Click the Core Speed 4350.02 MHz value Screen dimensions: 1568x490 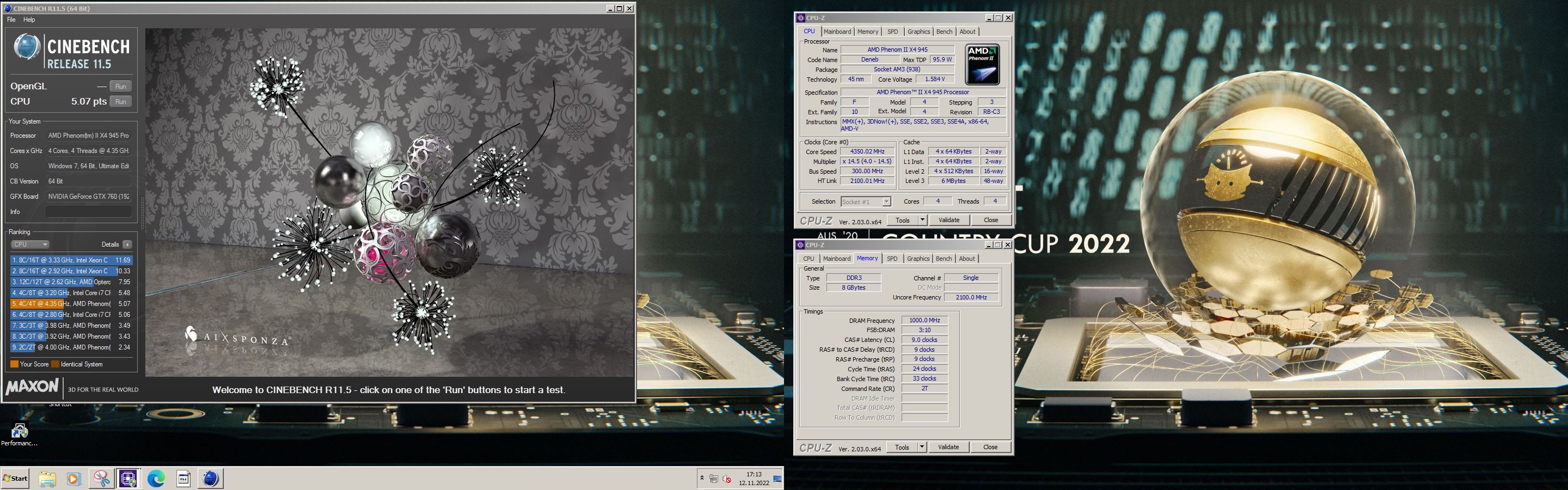click(x=867, y=151)
